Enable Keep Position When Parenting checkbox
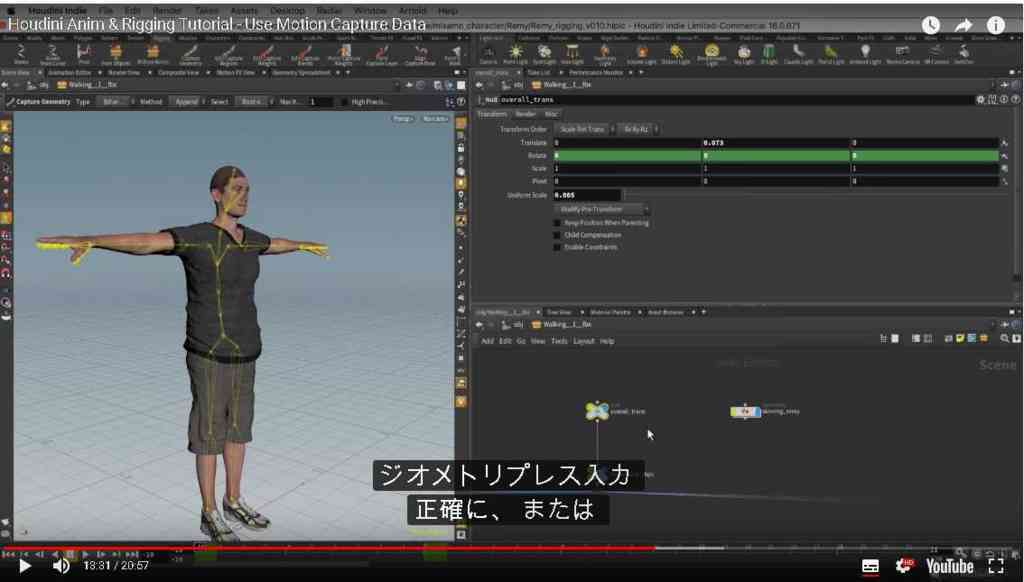This screenshot has width=1024, height=582. pyautogui.click(x=557, y=223)
